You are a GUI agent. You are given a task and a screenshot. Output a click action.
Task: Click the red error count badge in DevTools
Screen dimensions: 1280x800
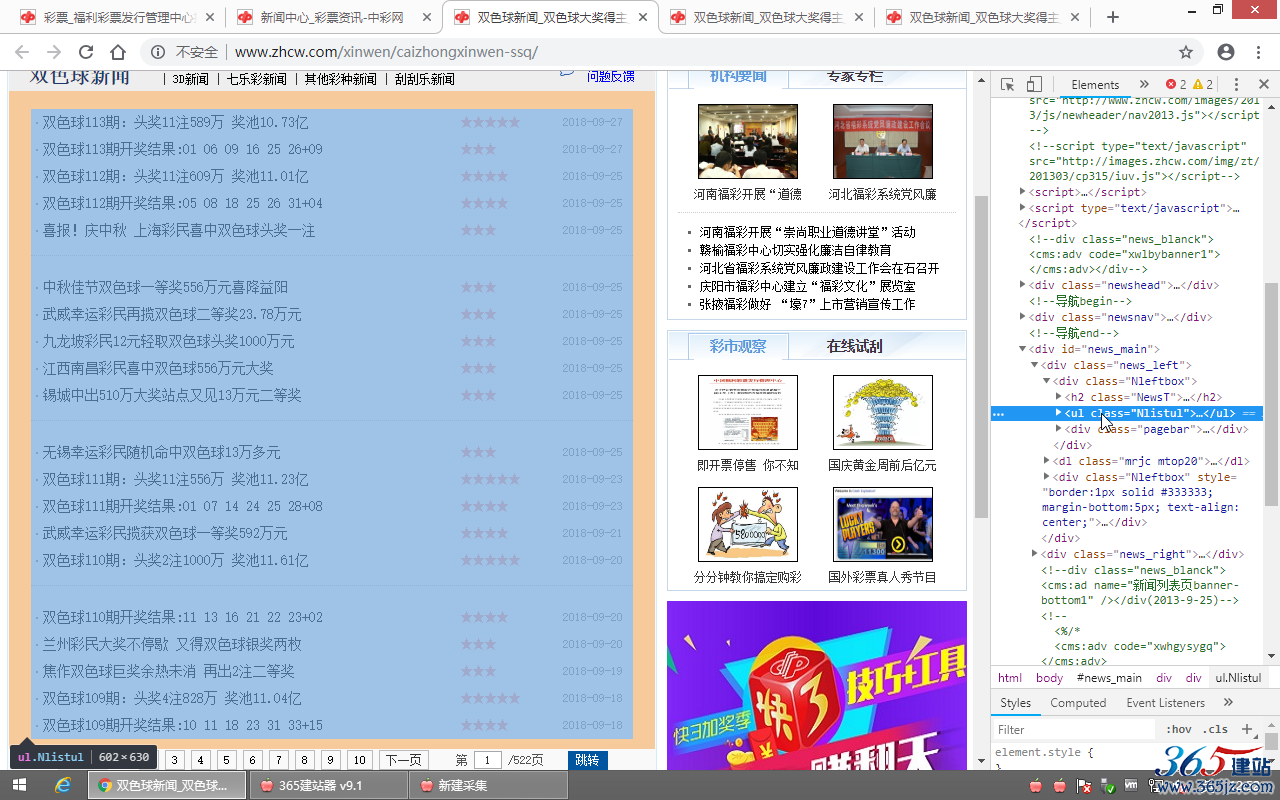(x=1176, y=85)
